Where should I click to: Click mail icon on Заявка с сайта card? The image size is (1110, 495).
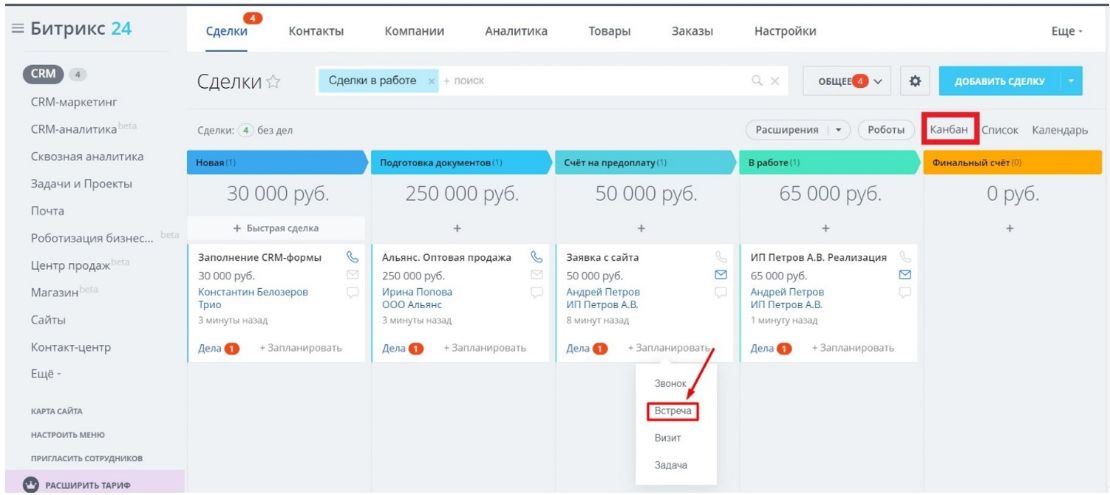pos(721,275)
